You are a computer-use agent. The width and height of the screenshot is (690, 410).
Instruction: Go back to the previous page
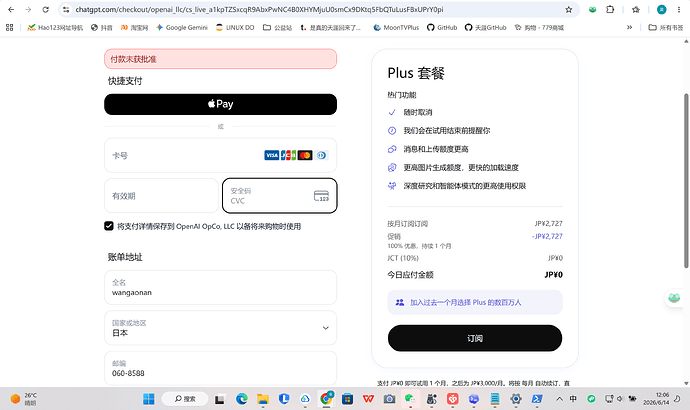[11, 9]
